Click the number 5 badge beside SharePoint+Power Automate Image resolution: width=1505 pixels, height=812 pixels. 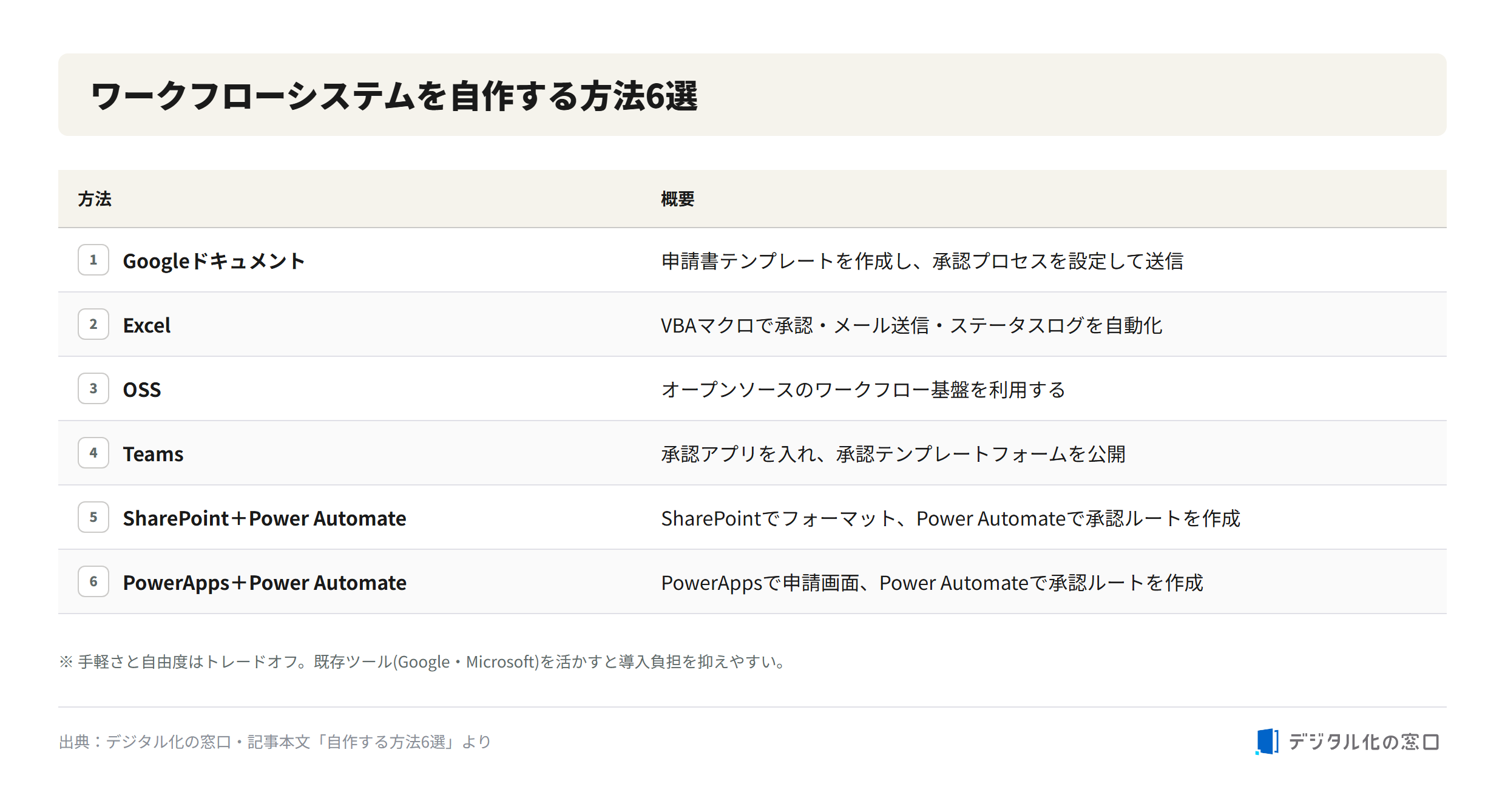tap(93, 517)
